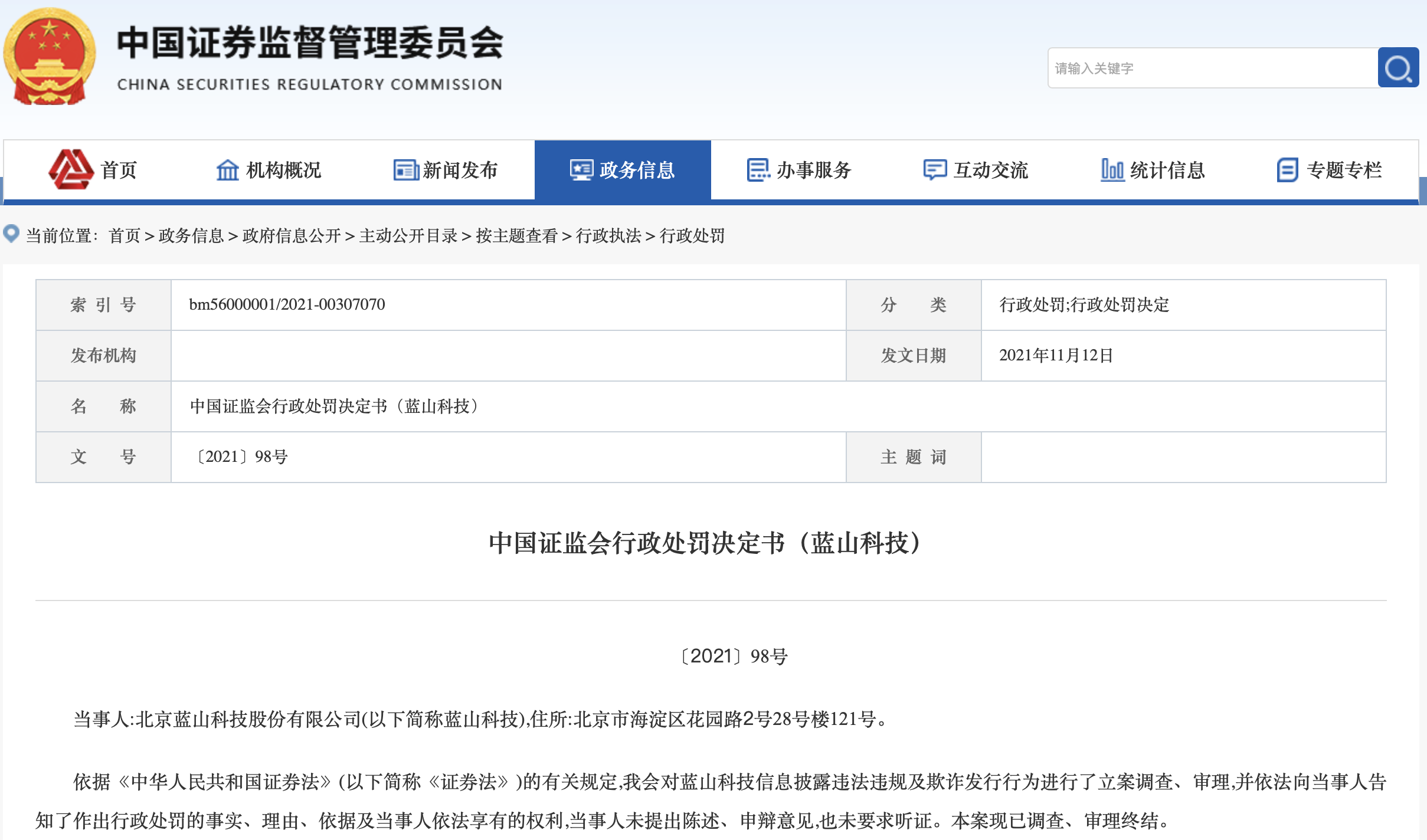This screenshot has height=840, width=1427.
Task: Go to 政务信息 in breadcrumb
Action: [191, 236]
